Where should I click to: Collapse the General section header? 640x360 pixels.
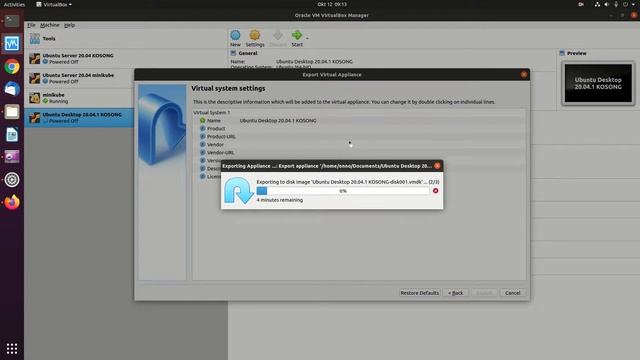(244, 53)
